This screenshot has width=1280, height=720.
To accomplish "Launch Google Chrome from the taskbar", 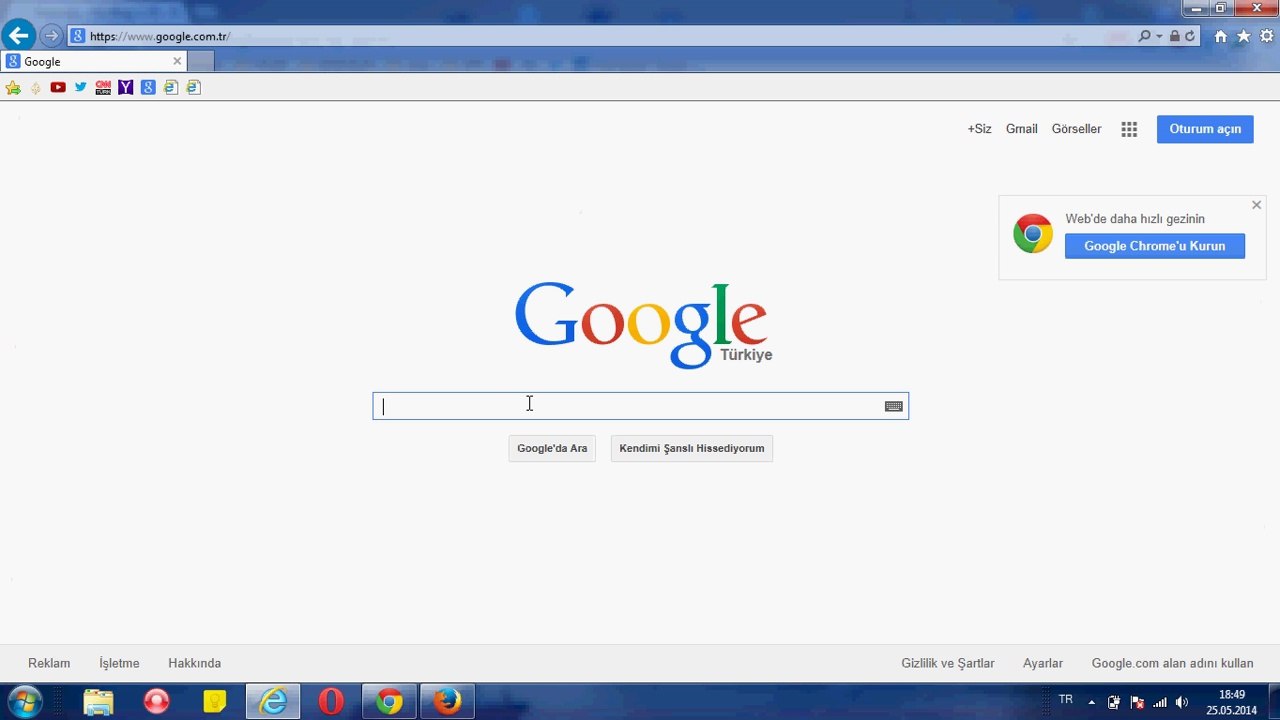I will click(389, 702).
